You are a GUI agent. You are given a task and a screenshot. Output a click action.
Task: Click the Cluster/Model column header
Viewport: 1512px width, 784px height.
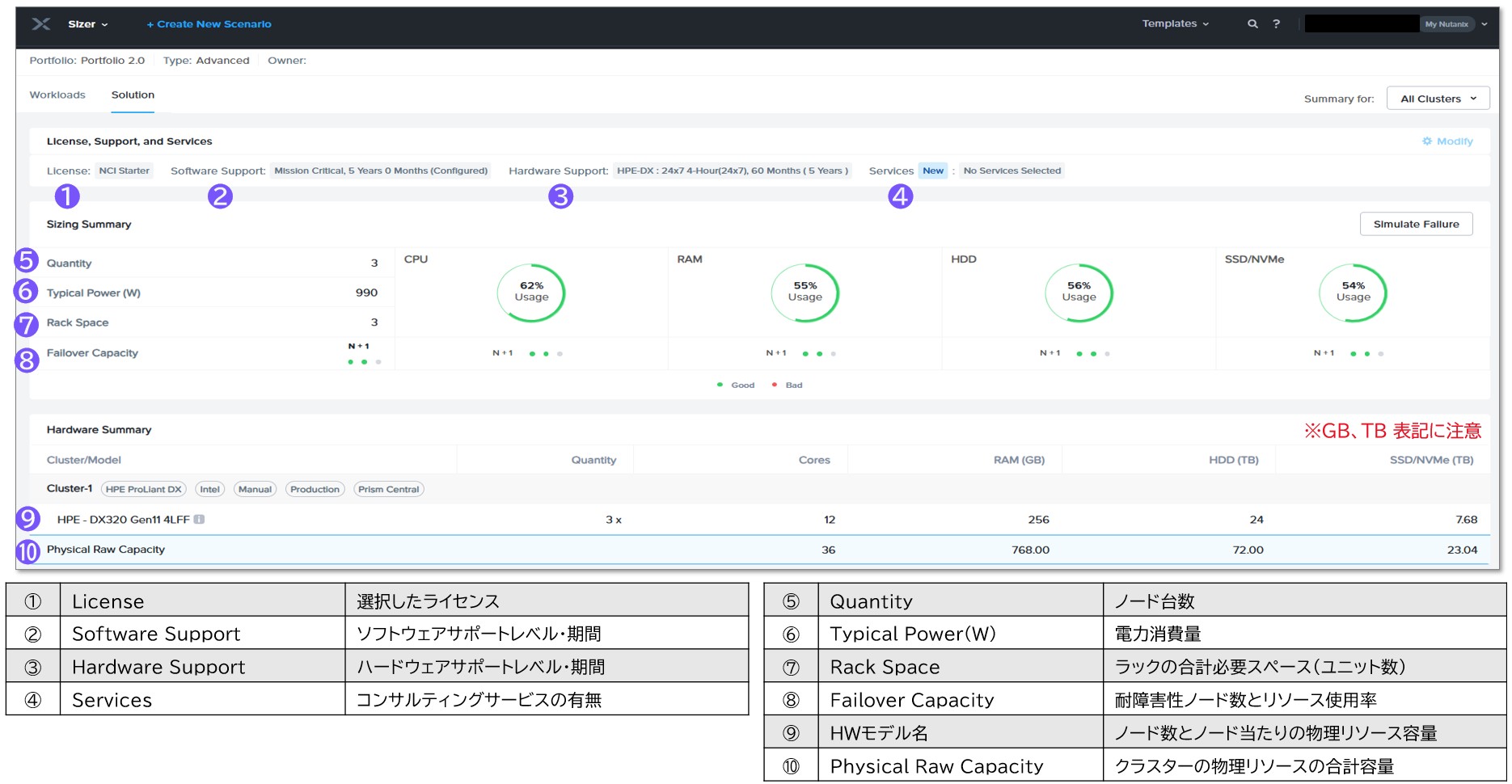click(84, 460)
